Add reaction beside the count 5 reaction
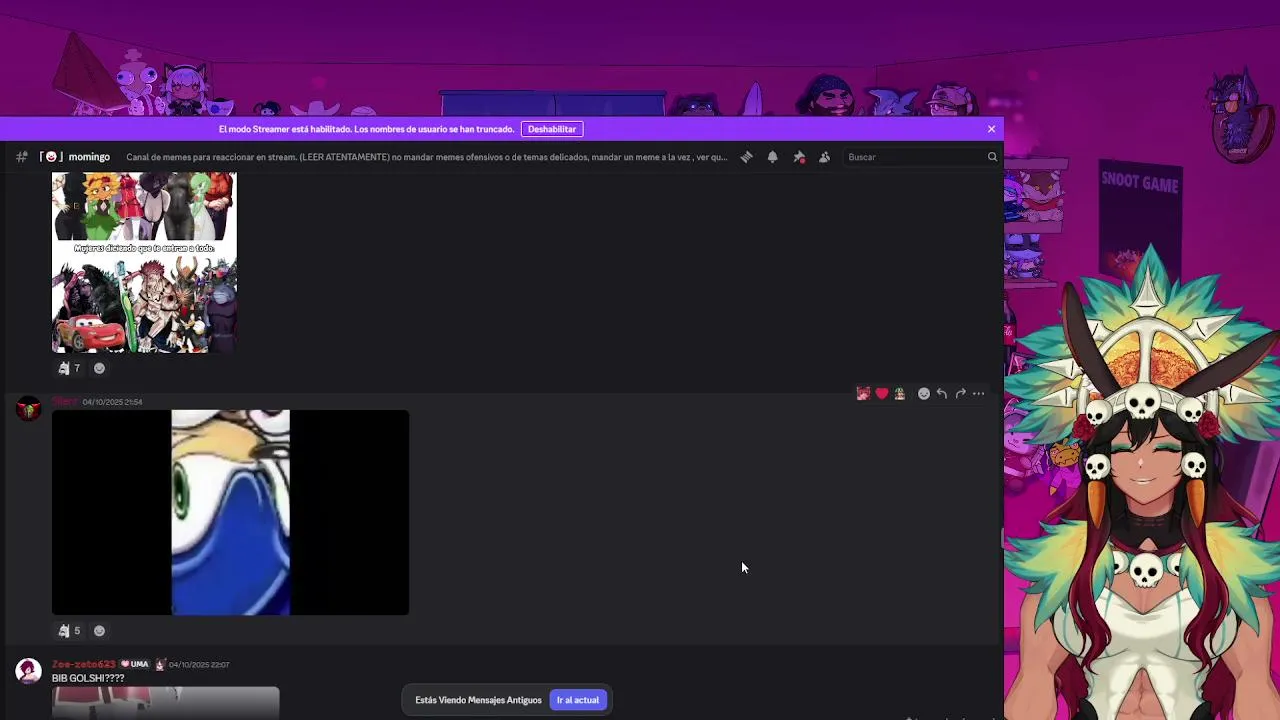 pyautogui.click(x=99, y=631)
